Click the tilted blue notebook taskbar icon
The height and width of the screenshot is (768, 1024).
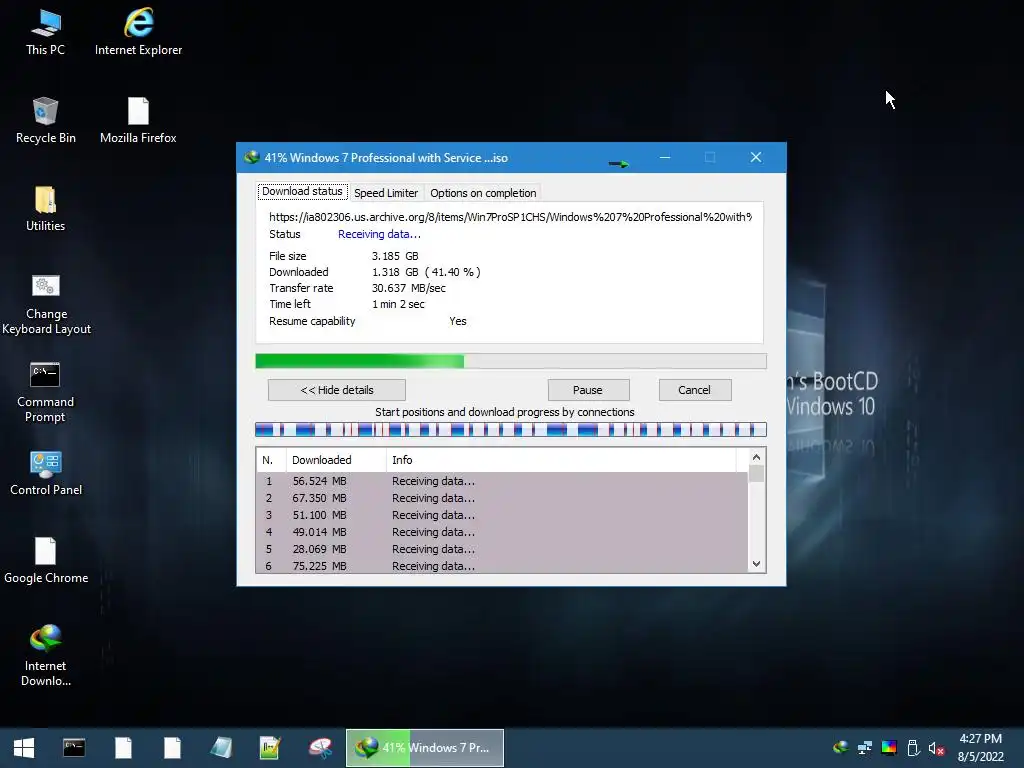pyautogui.click(x=221, y=748)
